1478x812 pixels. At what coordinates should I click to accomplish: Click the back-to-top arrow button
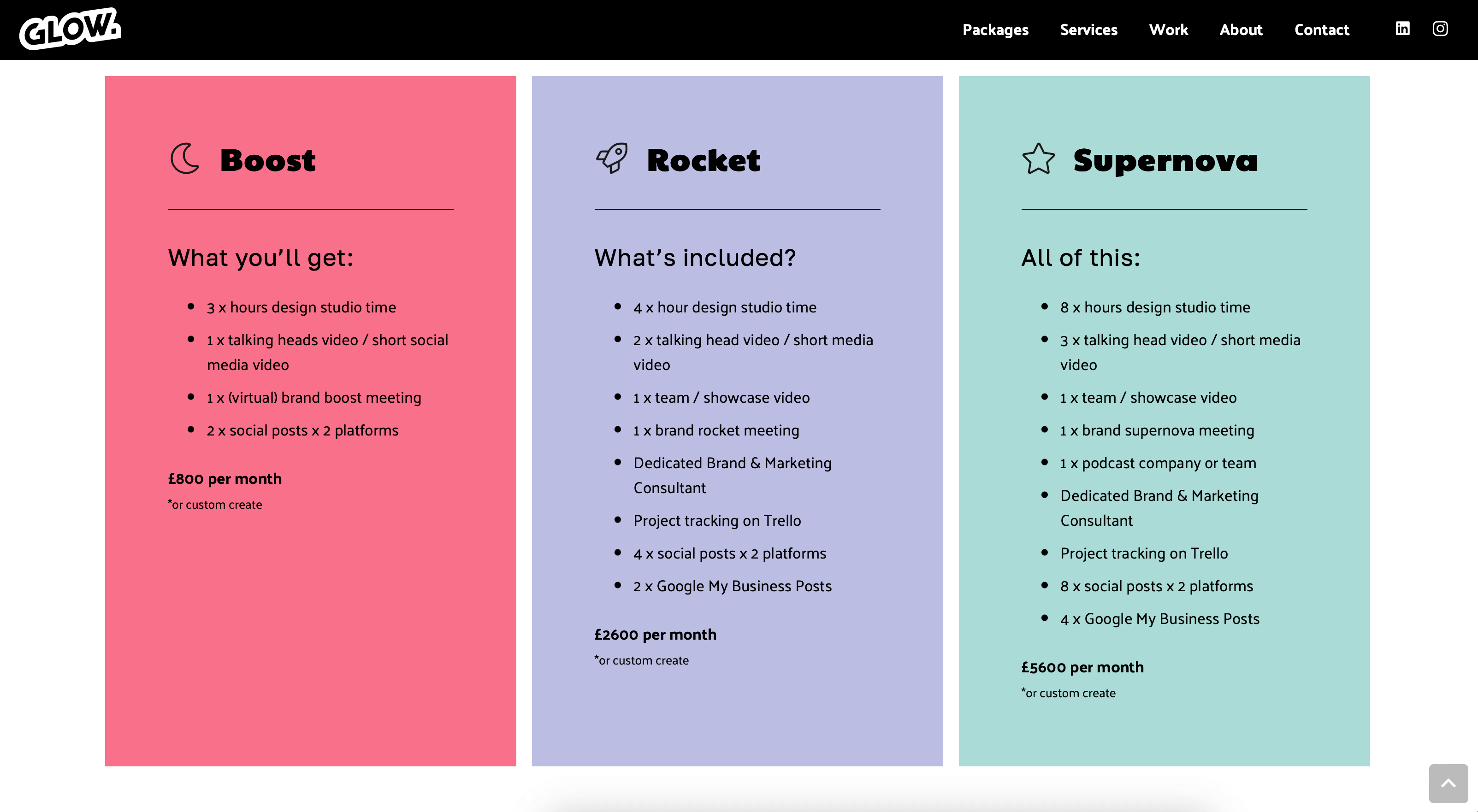pyautogui.click(x=1448, y=783)
